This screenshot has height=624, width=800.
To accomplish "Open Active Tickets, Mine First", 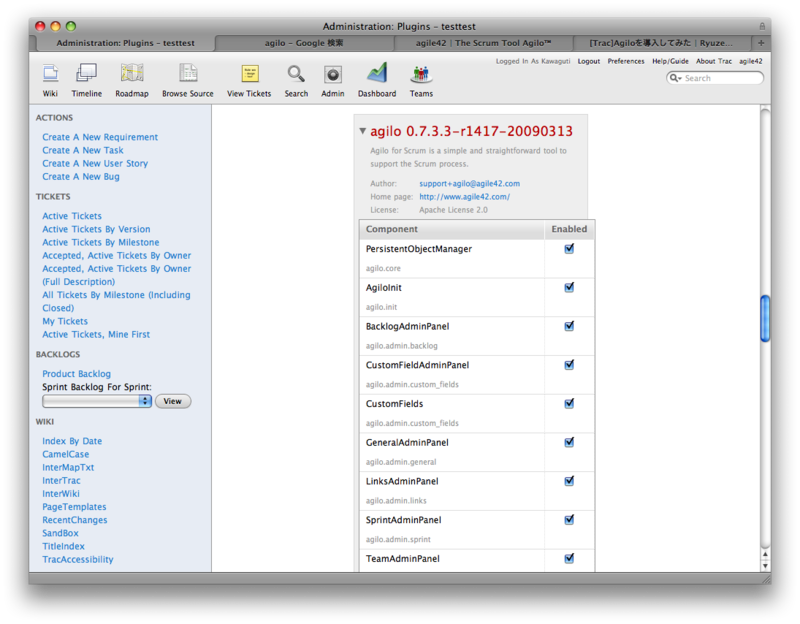I will [x=96, y=335].
